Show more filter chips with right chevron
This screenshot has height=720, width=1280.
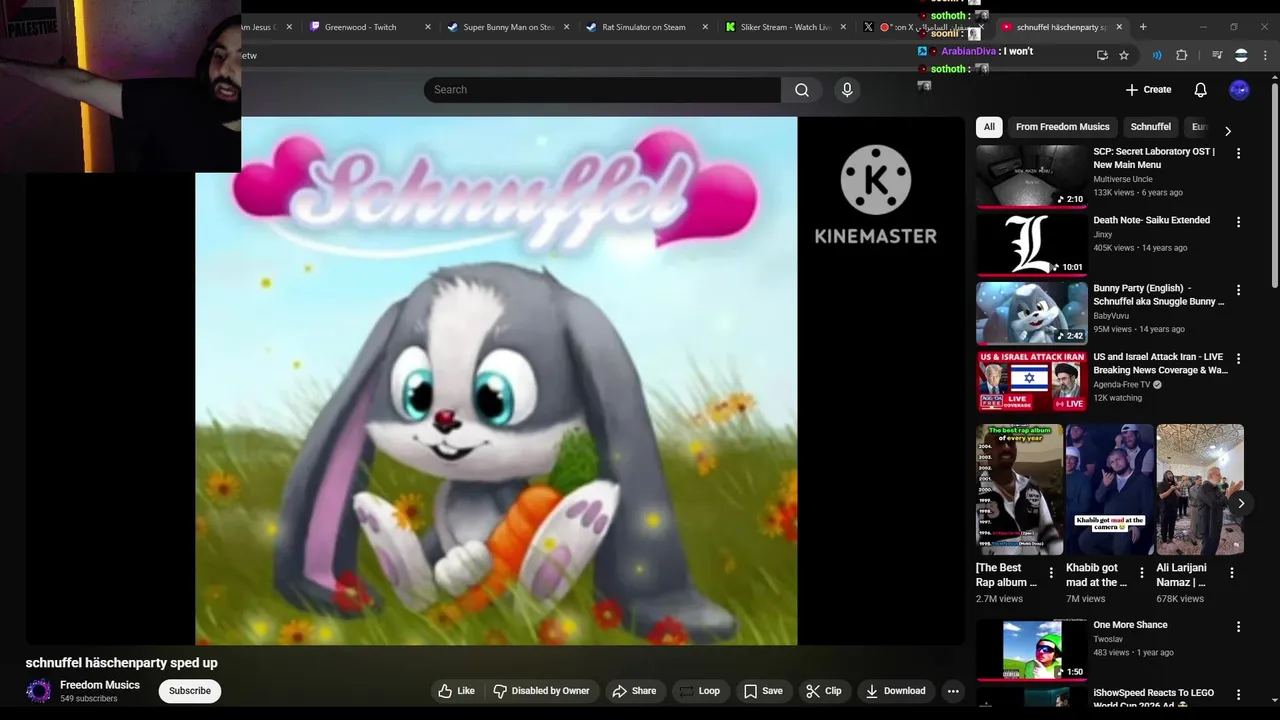pyautogui.click(x=1228, y=130)
